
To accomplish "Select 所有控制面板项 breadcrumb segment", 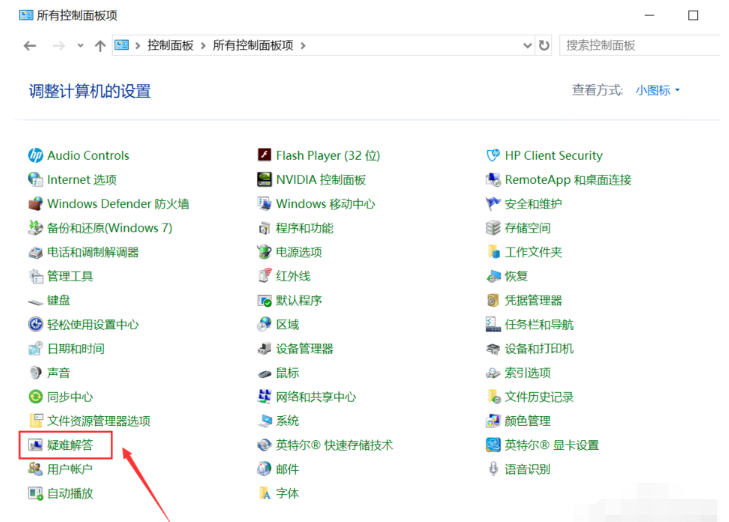I will (254, 46).
